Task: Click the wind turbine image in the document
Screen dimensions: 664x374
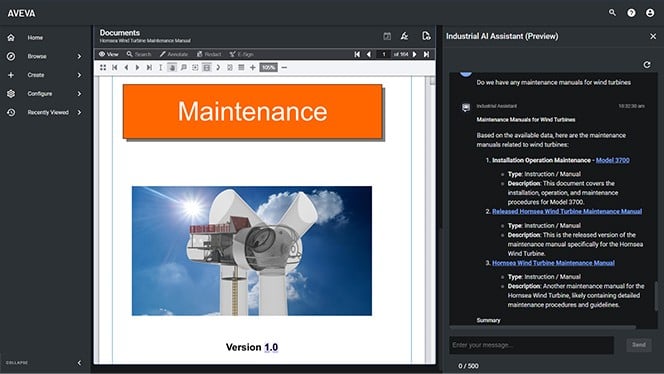Action: [252, 251]
